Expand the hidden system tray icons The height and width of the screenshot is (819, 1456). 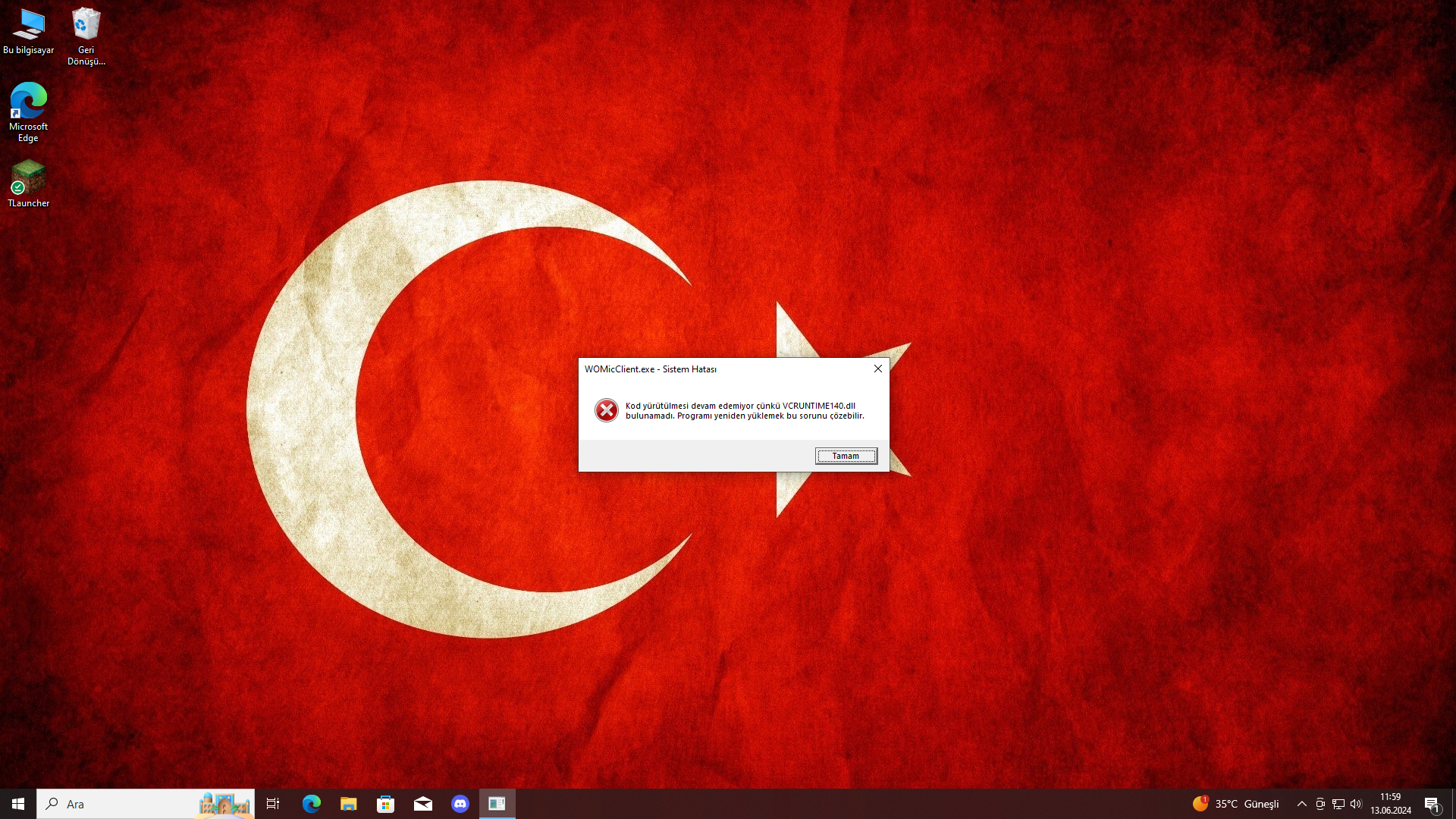point(1301,804)
